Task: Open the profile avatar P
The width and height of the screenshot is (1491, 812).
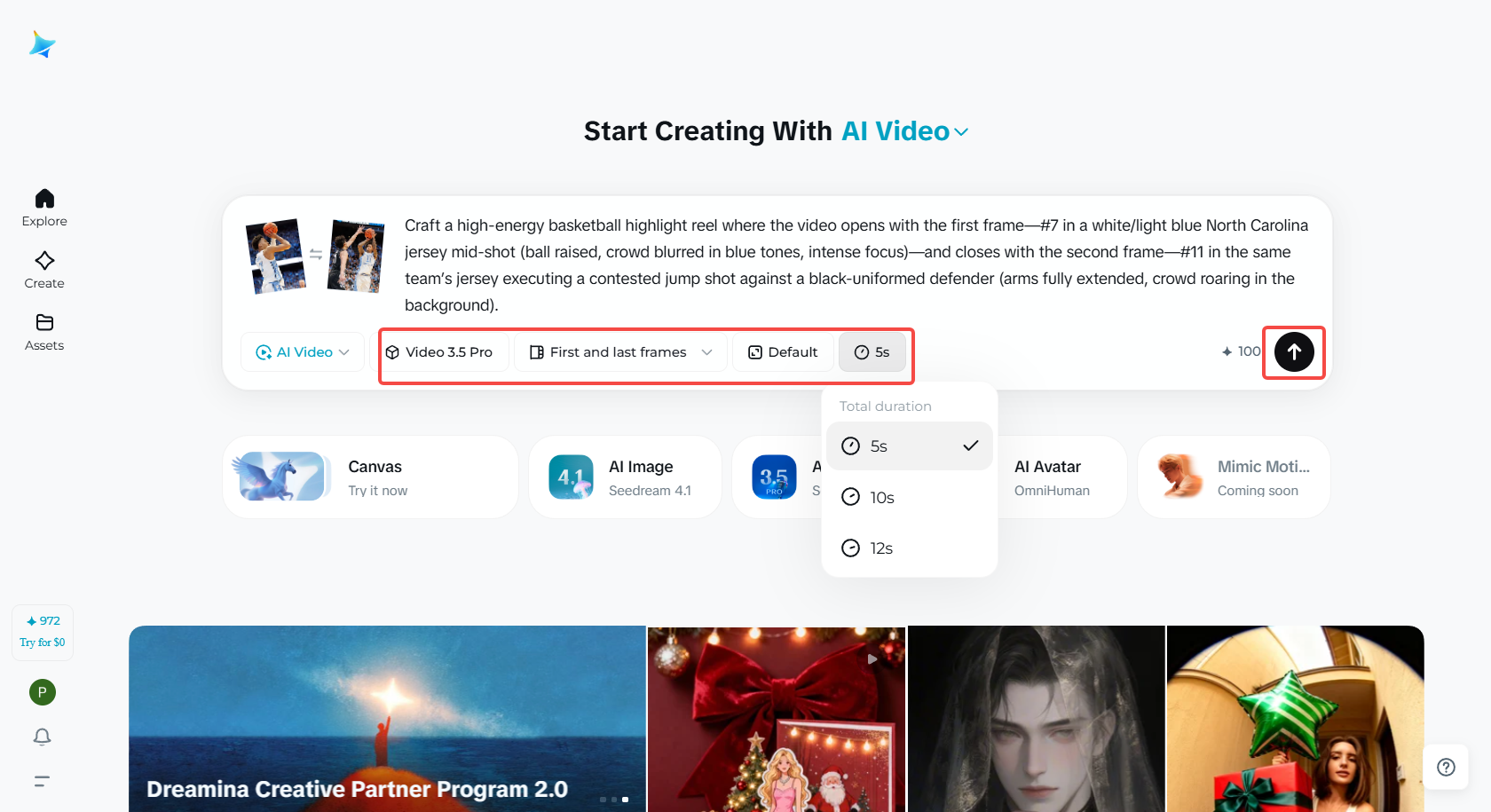Action: 43,692
